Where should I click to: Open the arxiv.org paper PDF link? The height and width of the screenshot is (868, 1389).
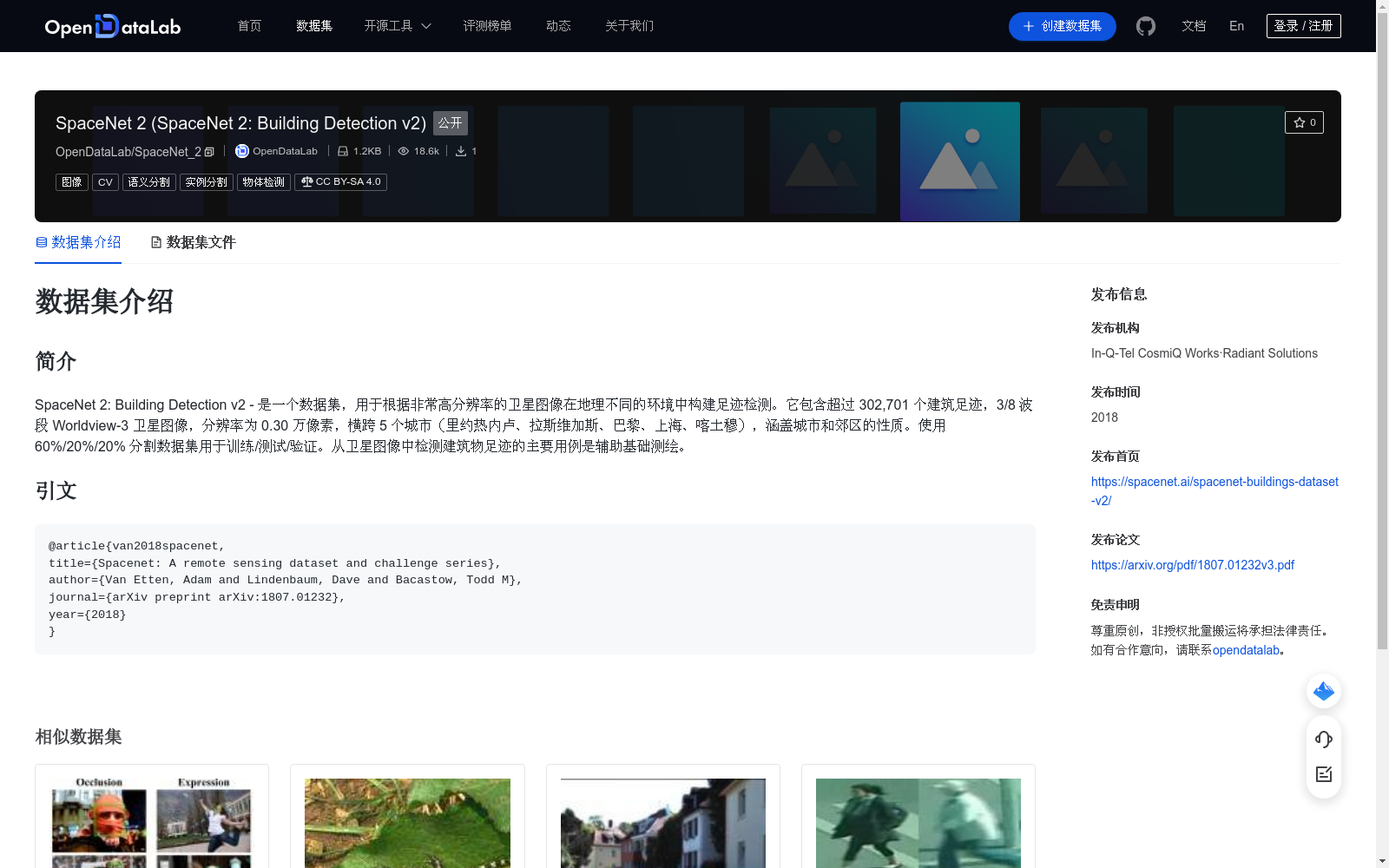point(1192,565)
